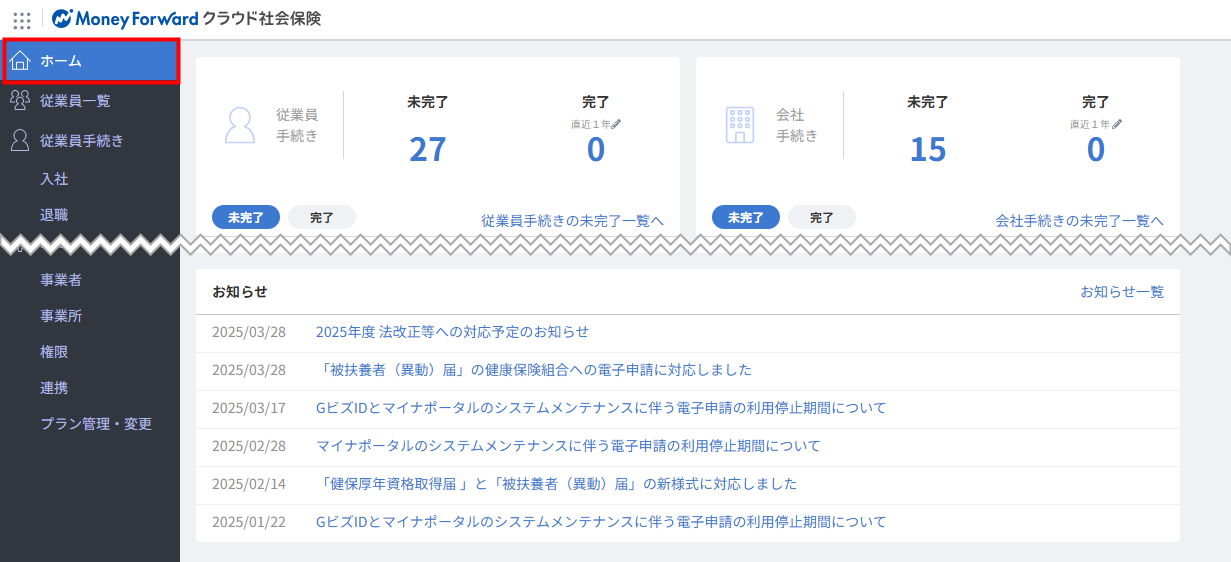
Task: Open 2025/03/17 GビズID maintenance notice
Action: click(x=601, y=408)
